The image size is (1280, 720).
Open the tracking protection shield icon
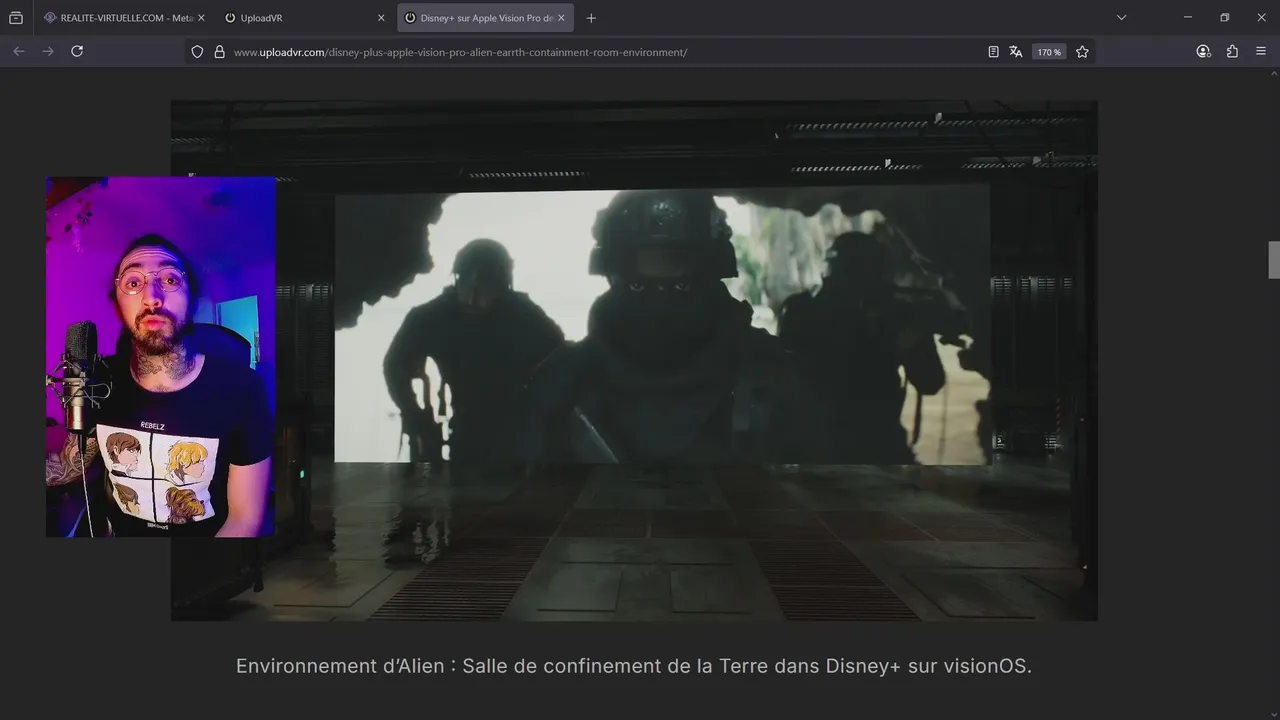(x=197, y=52)
